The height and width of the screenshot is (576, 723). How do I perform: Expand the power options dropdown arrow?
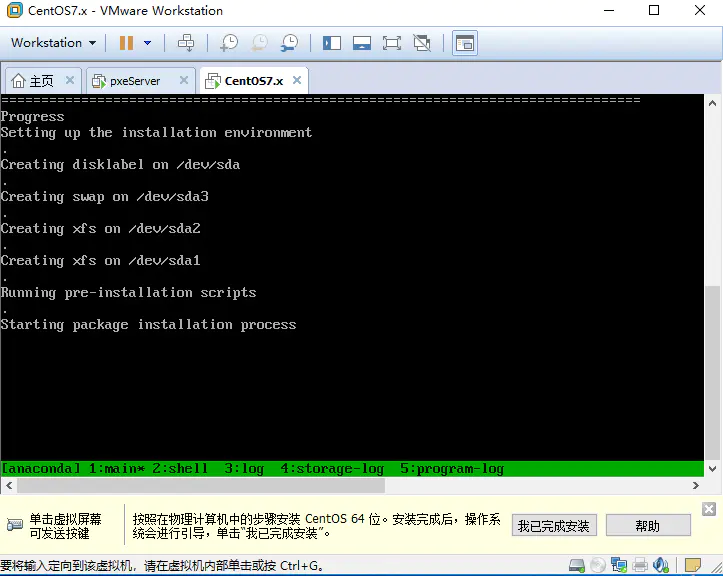pyautogui.click(x=148, y=43)
